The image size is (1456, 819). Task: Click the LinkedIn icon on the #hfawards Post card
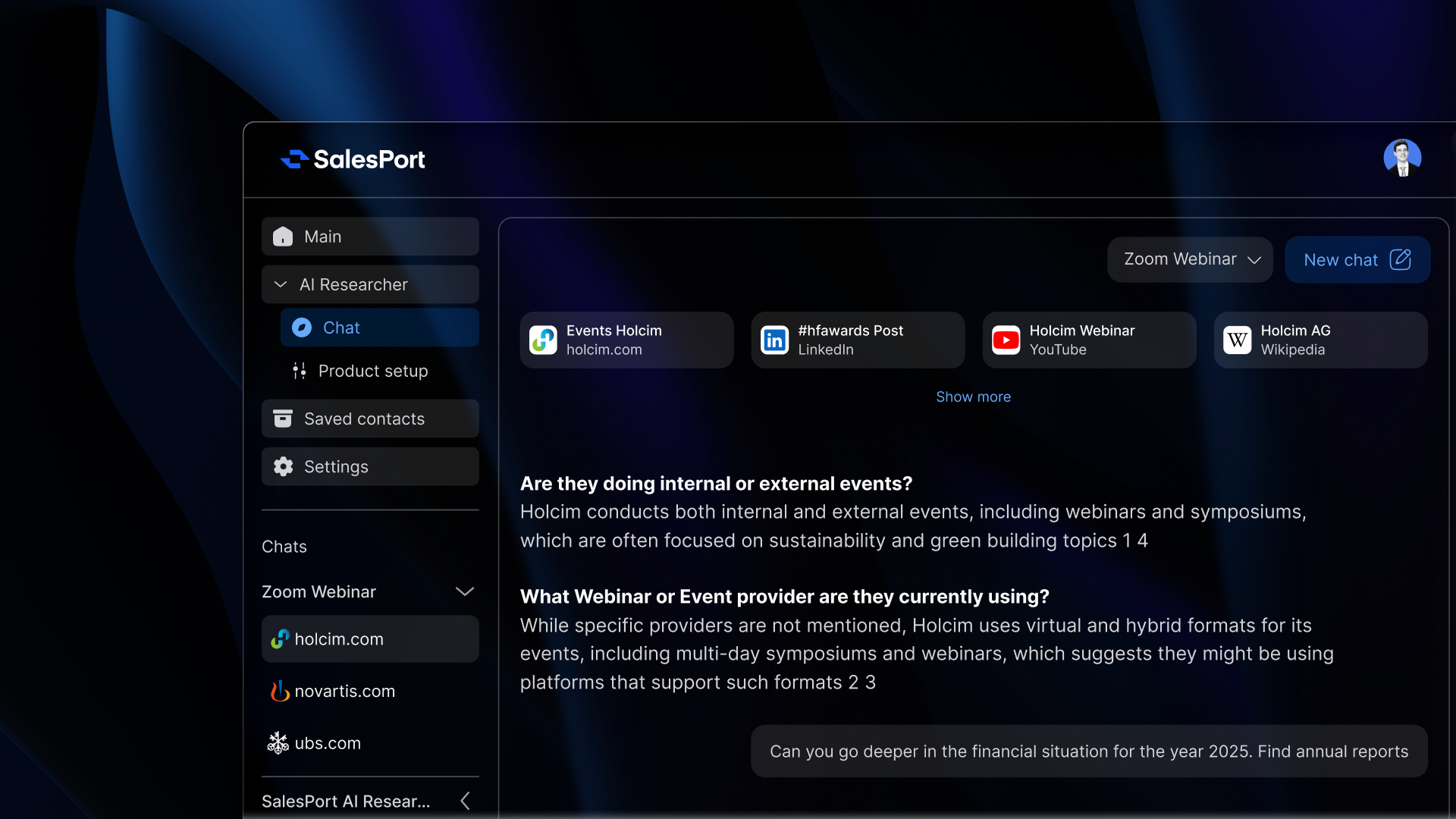[774, 340]
